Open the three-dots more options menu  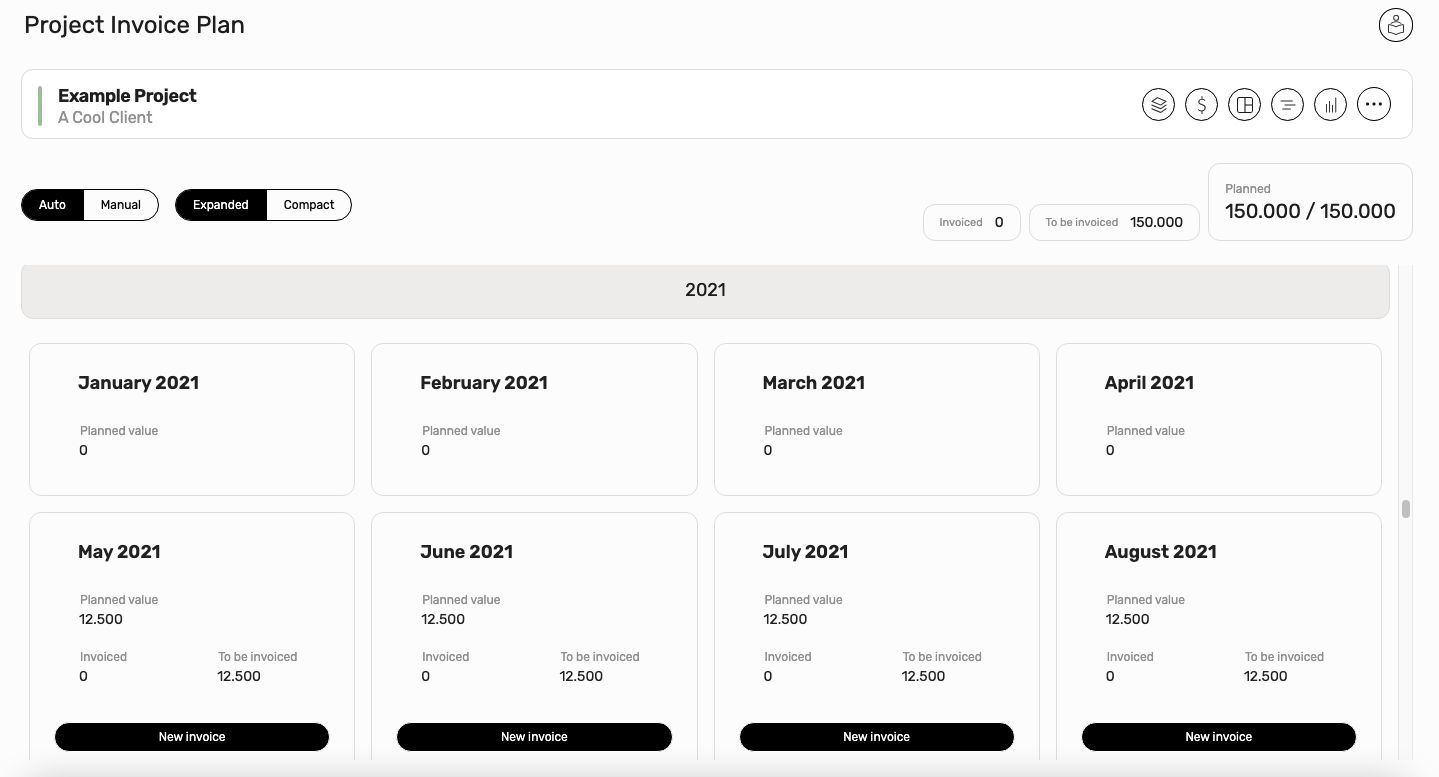(1374, 104)
